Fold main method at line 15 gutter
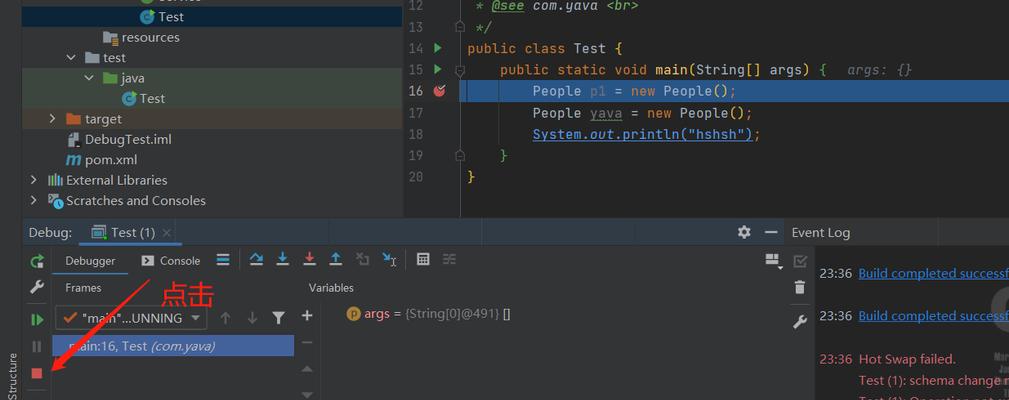This screenshot has height=400, width=1009. (x=459, y=69)
